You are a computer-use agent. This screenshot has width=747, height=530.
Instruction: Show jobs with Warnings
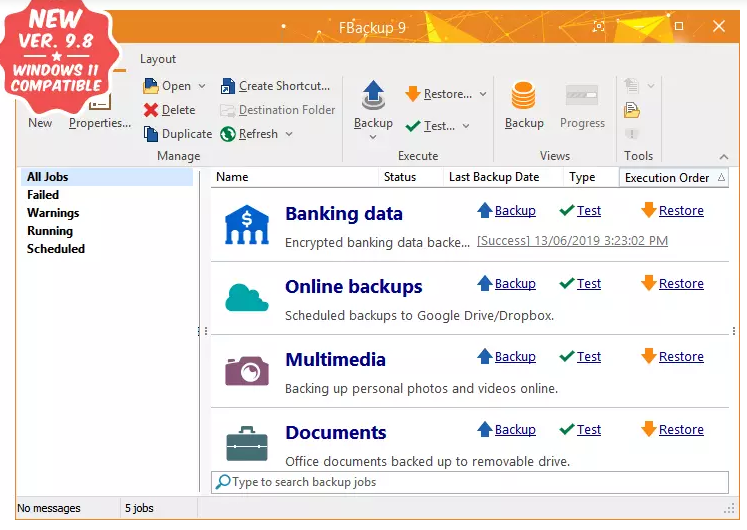(53, 213)
